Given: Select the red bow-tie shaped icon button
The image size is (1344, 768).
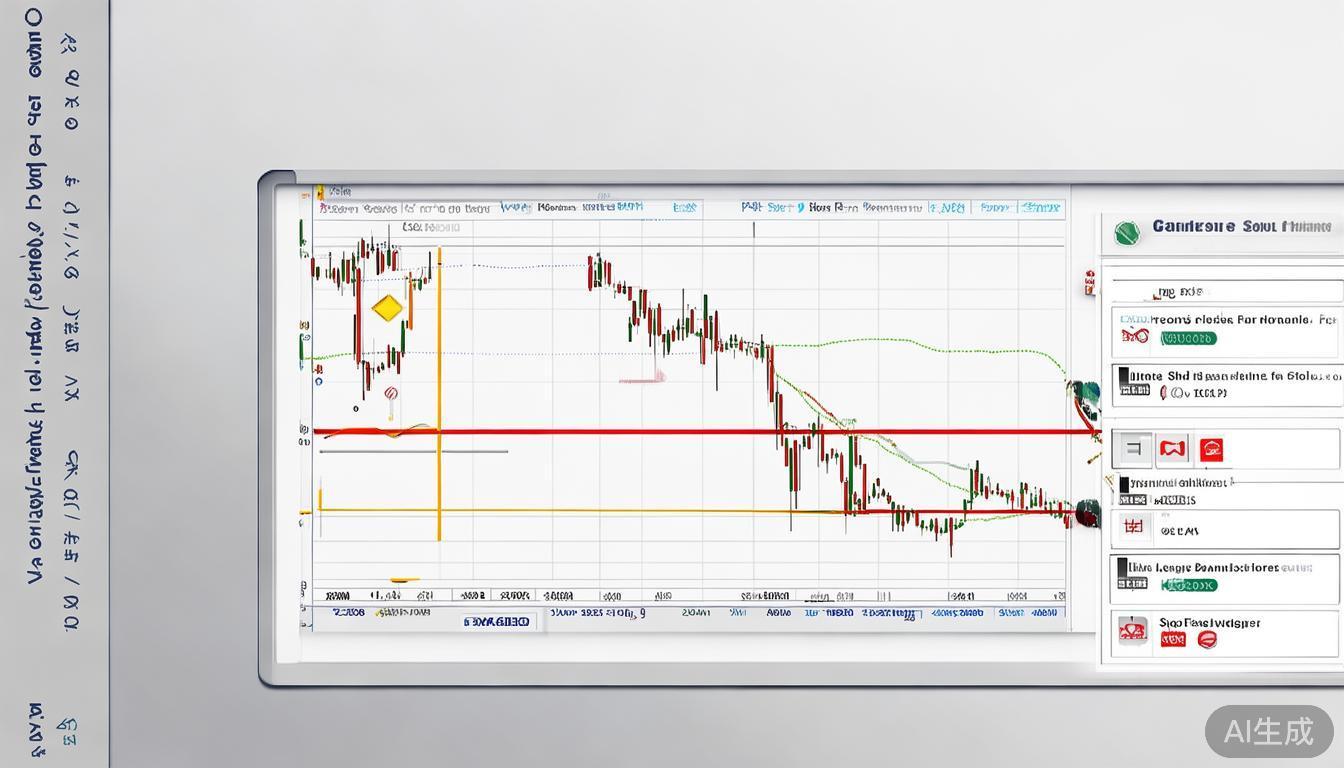Looking at the screenshot, I should coord(1172,450).
